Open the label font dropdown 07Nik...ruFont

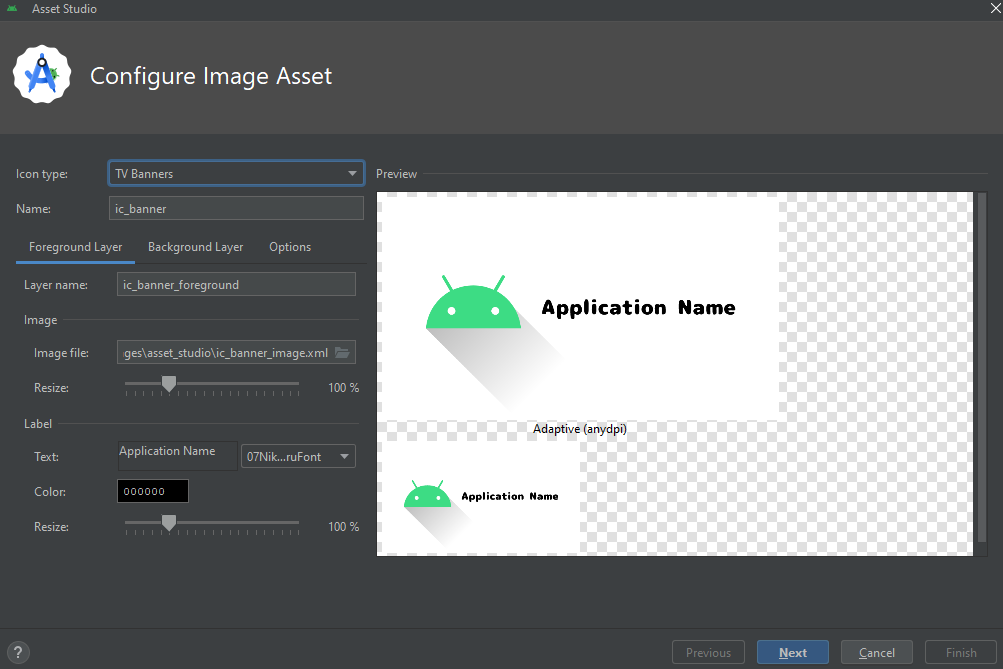(x=298, y=456)
